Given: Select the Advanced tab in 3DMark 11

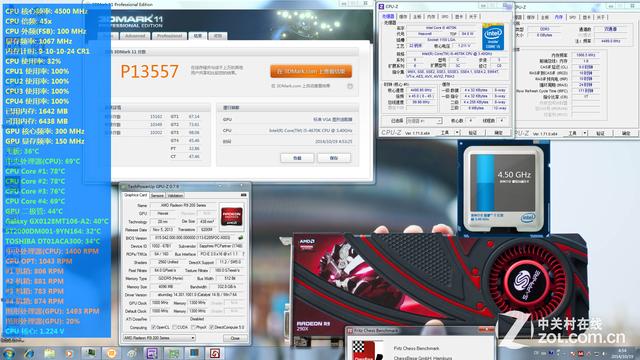Looking at the screenshot, I should point(135,36).
